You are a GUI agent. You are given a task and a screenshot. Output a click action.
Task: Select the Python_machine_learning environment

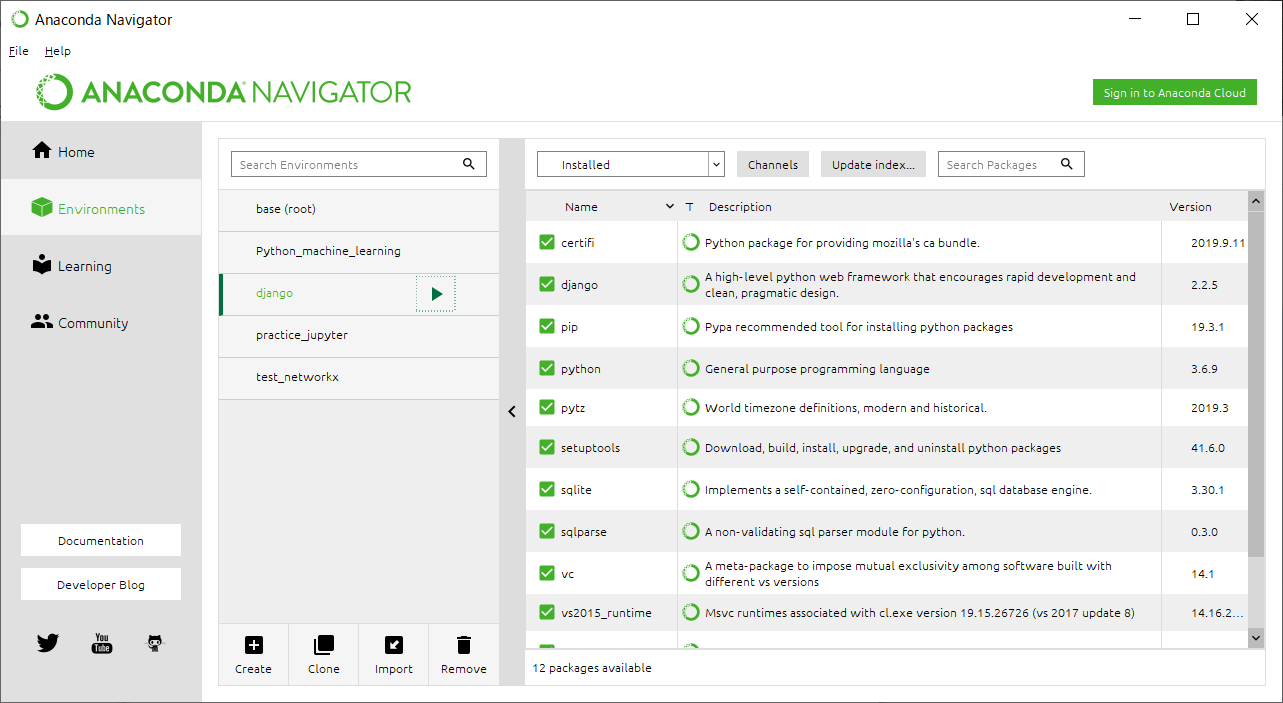pos(359,252)
